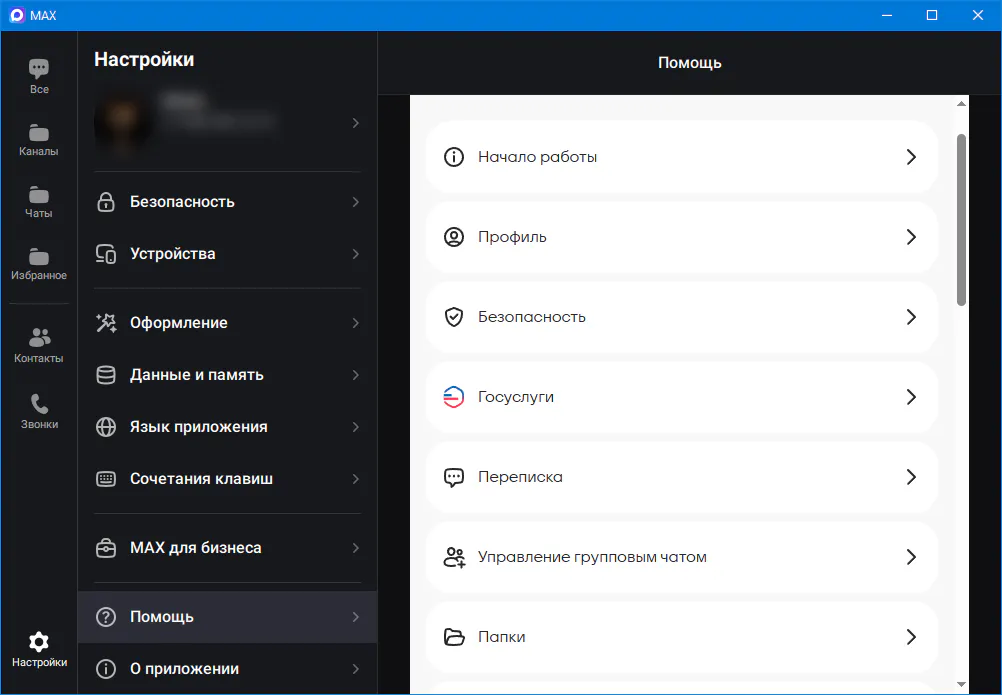
Task: Open Профиль help topic text
Action: click(x=513, y=237)
